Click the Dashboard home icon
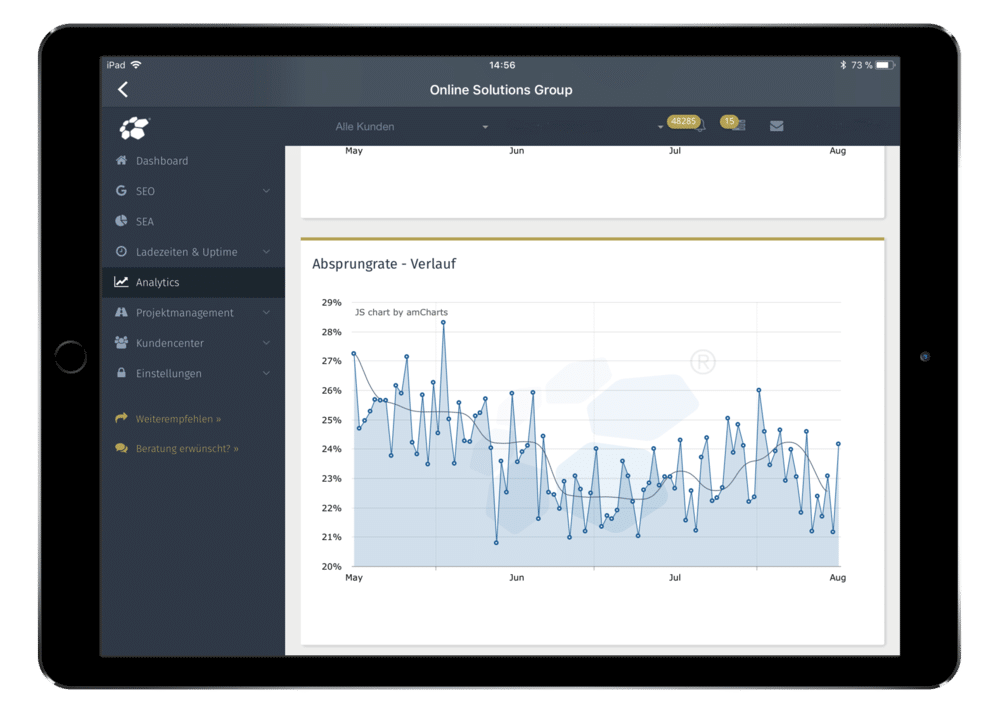 point(121,161)
